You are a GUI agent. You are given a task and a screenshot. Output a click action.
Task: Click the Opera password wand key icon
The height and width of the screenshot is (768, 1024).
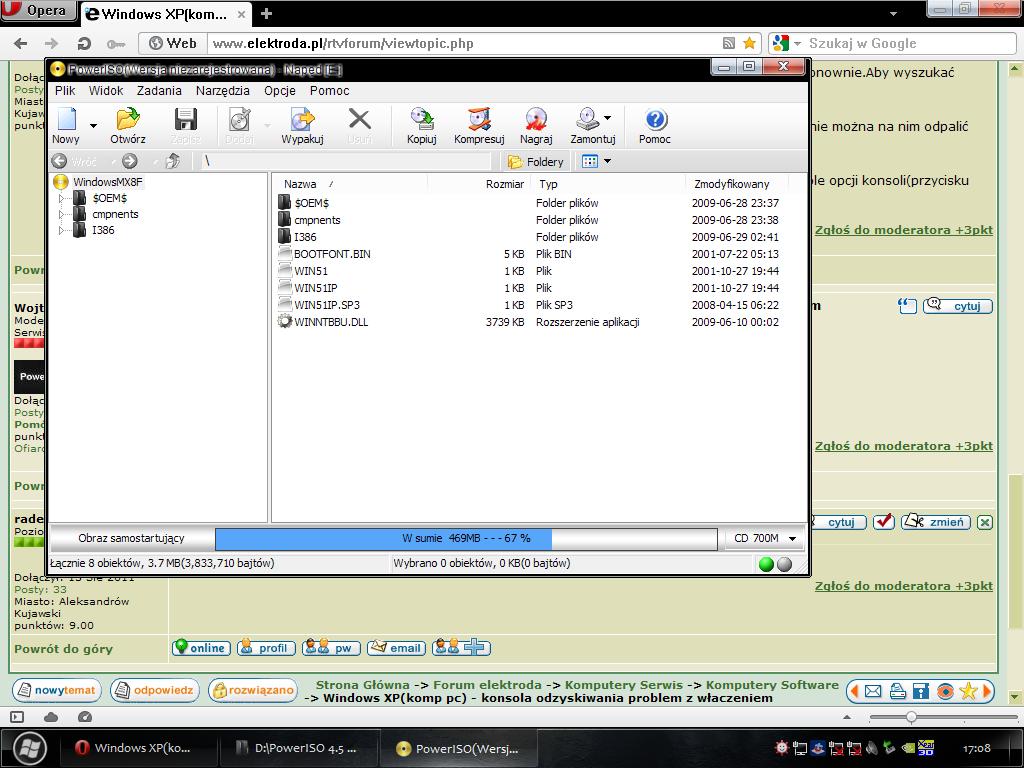click(116, 44)
